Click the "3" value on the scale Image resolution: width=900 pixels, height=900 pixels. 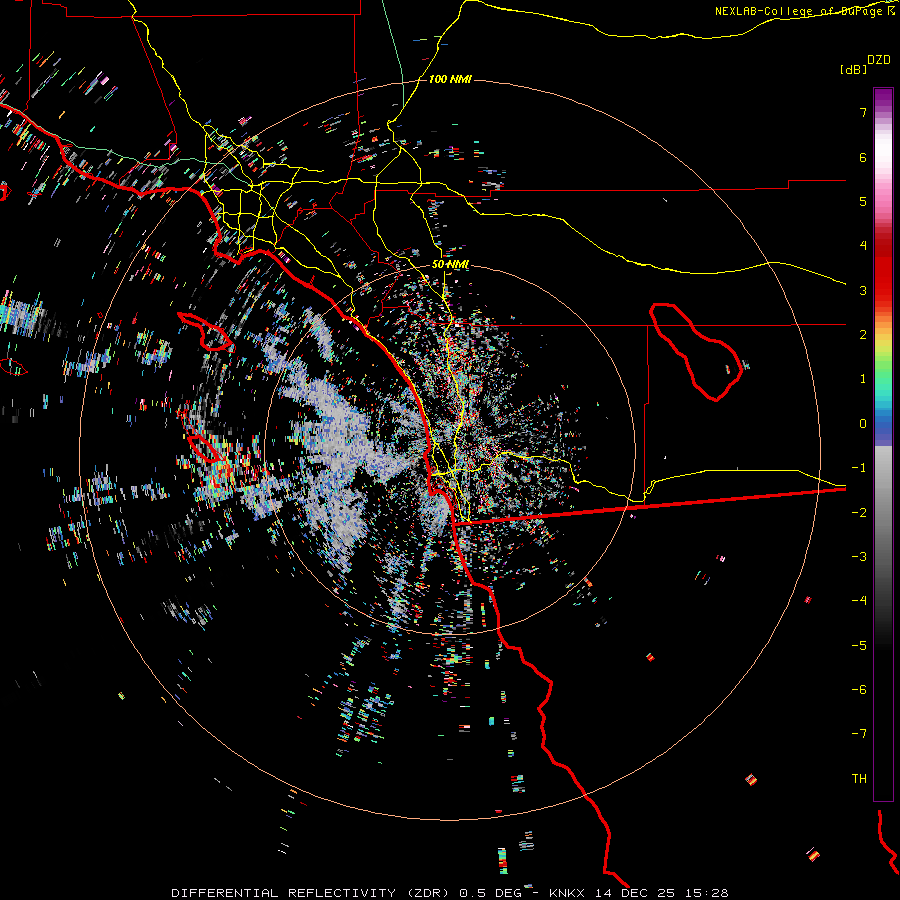coord(863,290)
